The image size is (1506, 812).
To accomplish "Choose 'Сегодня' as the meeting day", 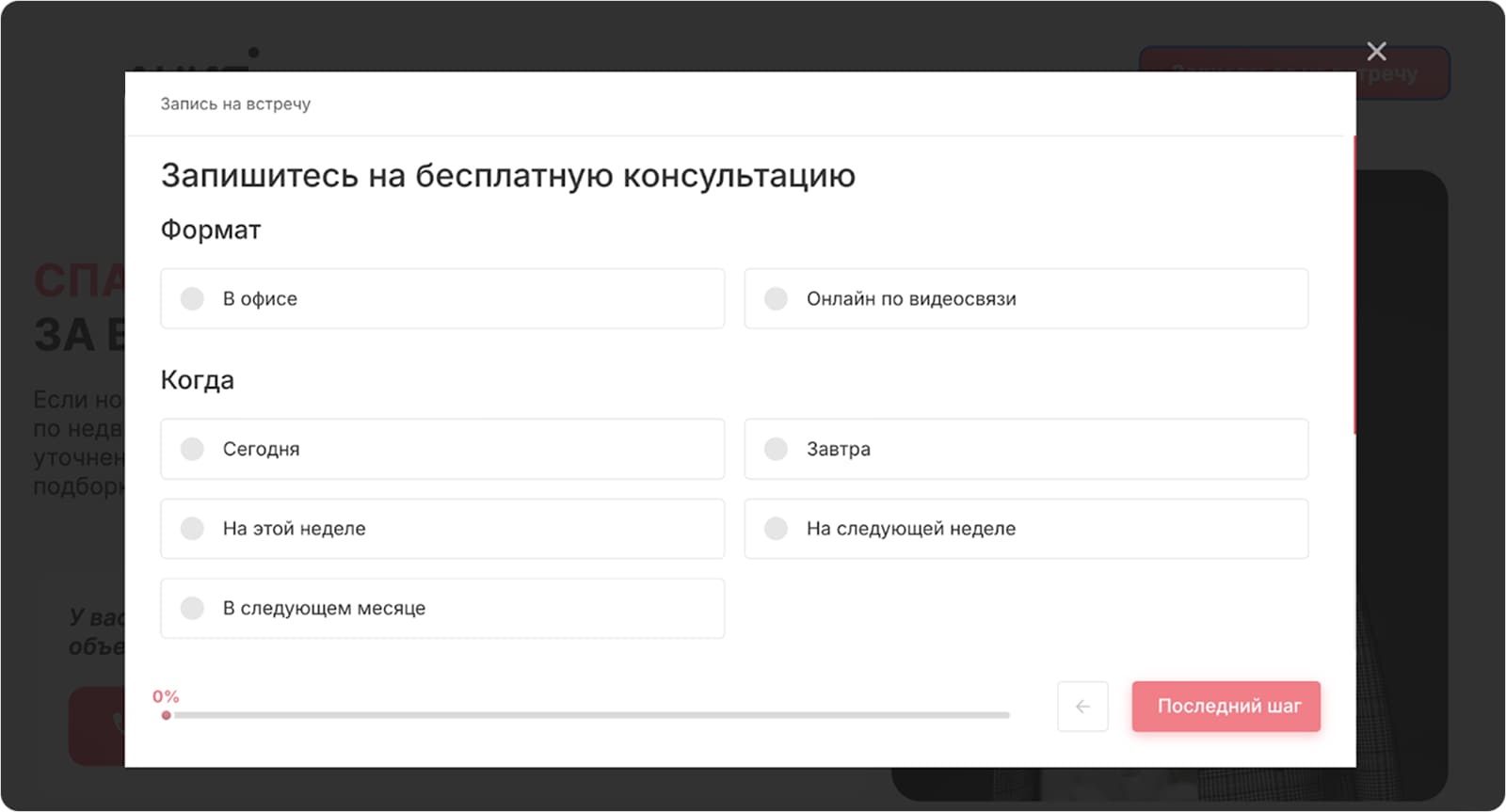I will point(442,449).
